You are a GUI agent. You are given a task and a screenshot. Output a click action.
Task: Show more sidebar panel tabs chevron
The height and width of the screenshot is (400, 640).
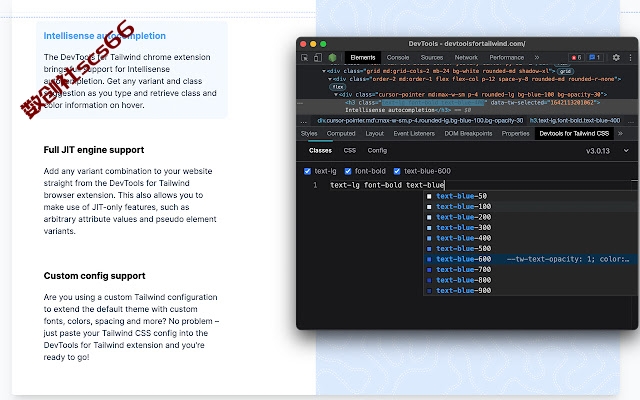[620, 133]
